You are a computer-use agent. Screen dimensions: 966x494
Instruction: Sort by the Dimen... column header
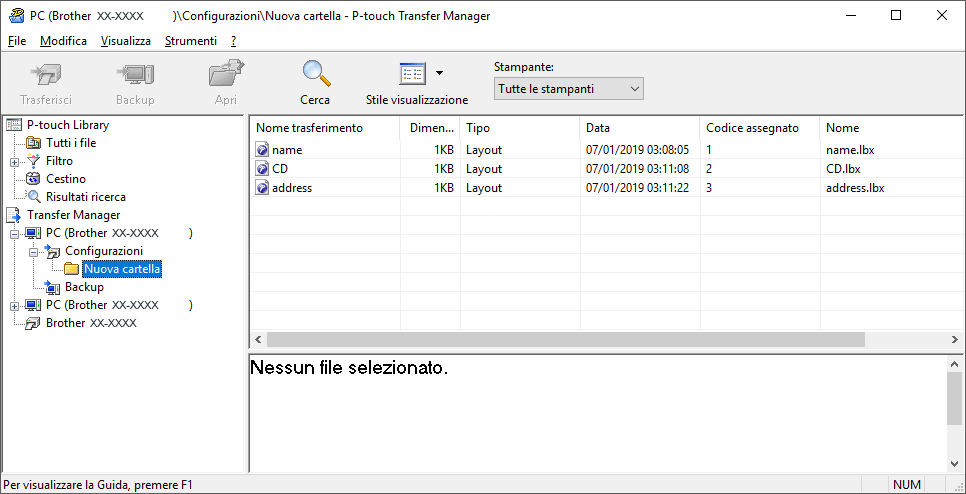430,128
